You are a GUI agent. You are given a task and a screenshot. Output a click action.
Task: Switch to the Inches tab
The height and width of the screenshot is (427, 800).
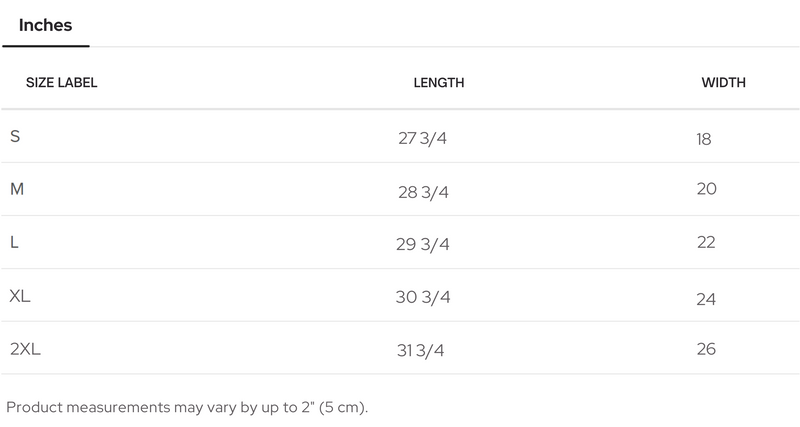(x=45, y=26)
